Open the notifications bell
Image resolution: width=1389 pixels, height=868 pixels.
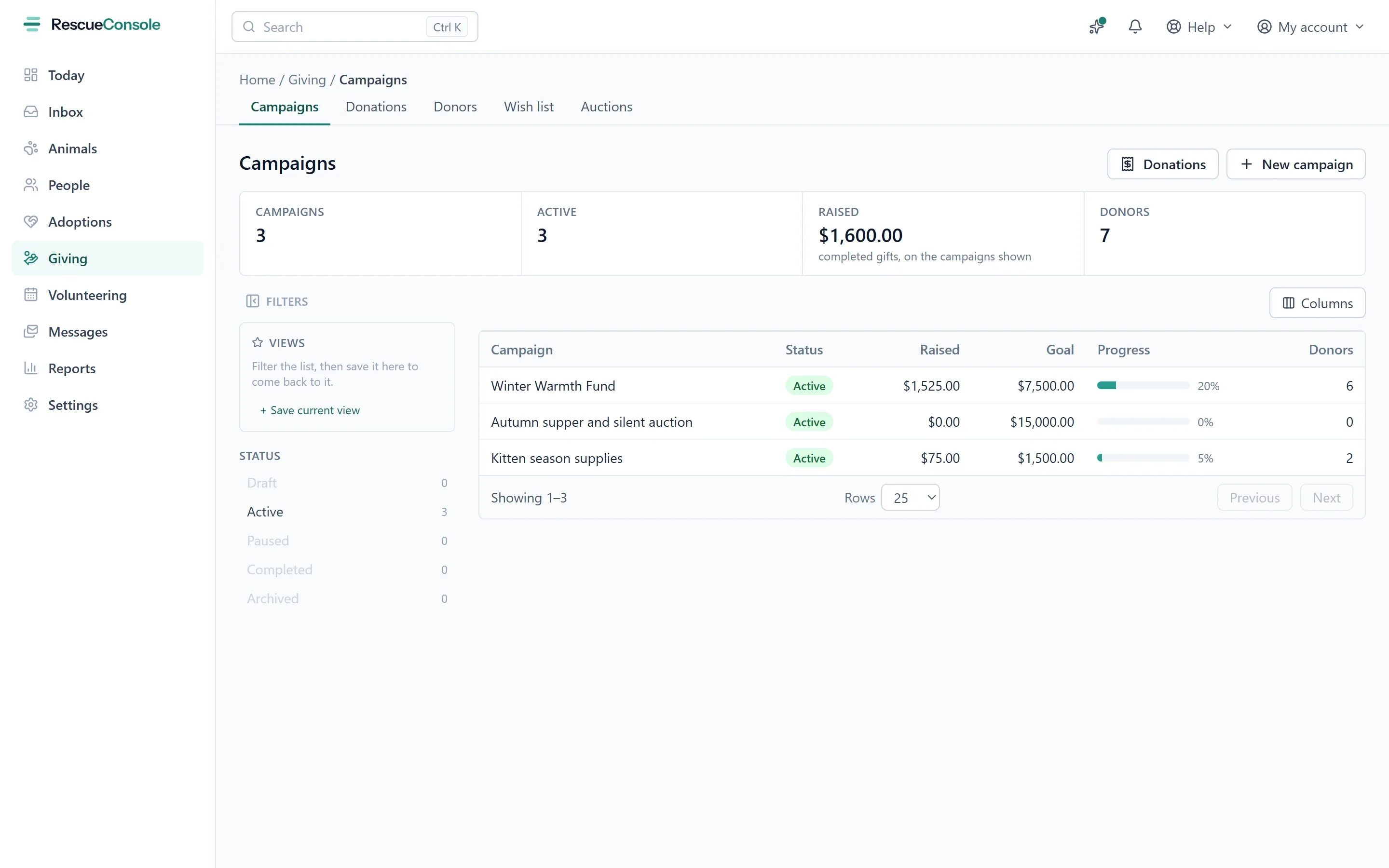pyautogui.click(x=1135, y=27)
